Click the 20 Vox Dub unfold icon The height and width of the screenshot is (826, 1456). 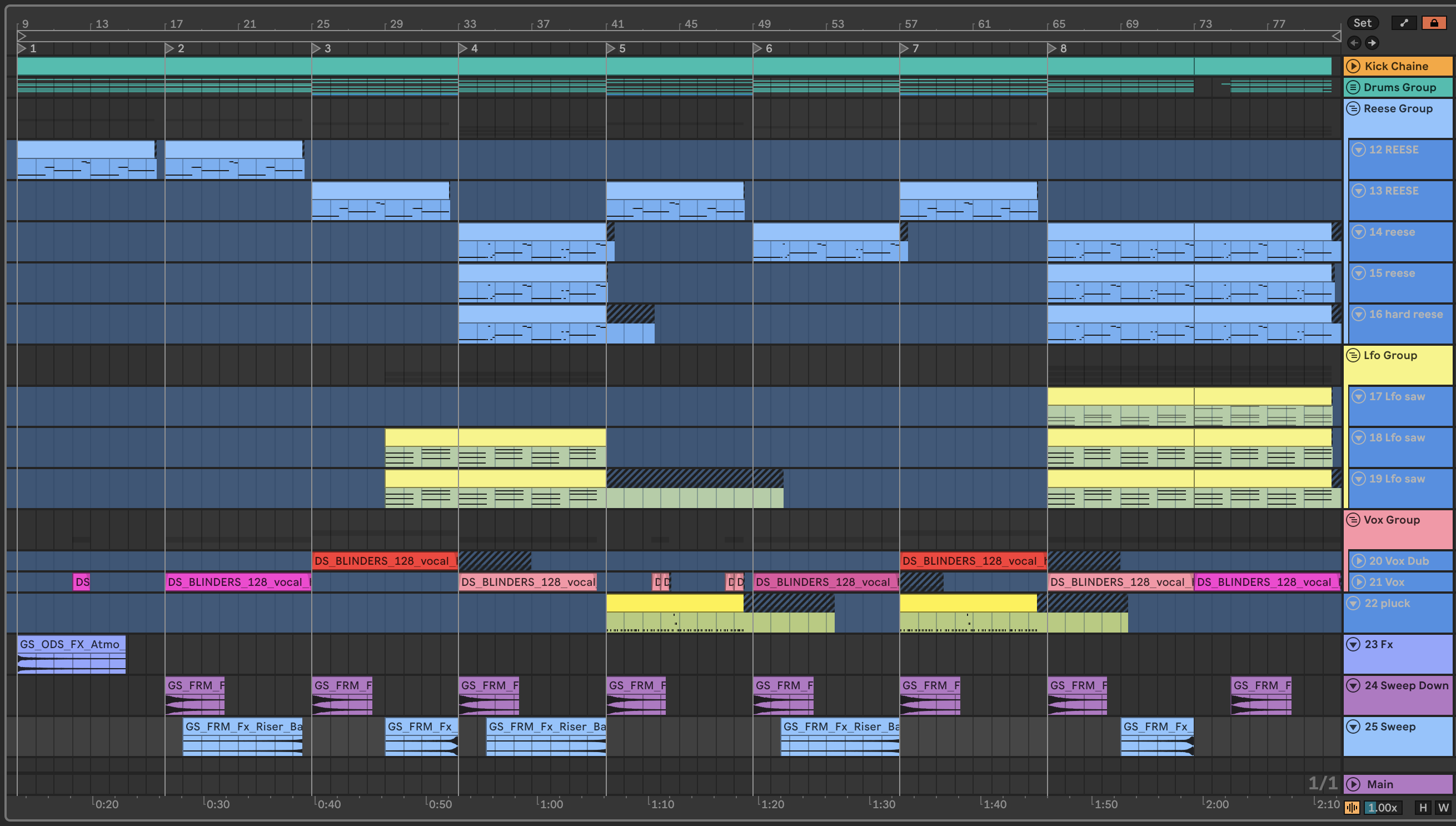(x=1358, y=561)
